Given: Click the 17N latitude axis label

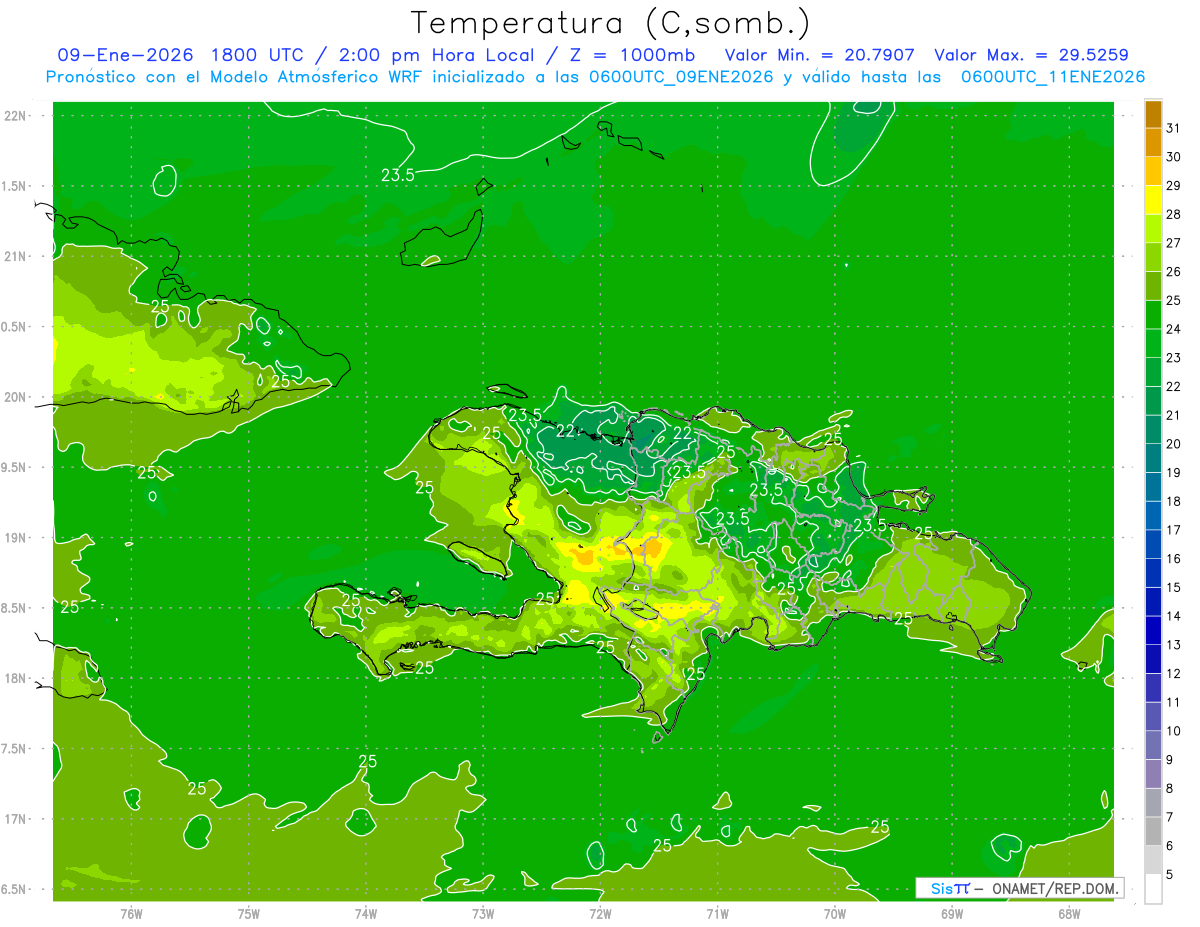Looking at the screenshot, I should coord(15,819).
